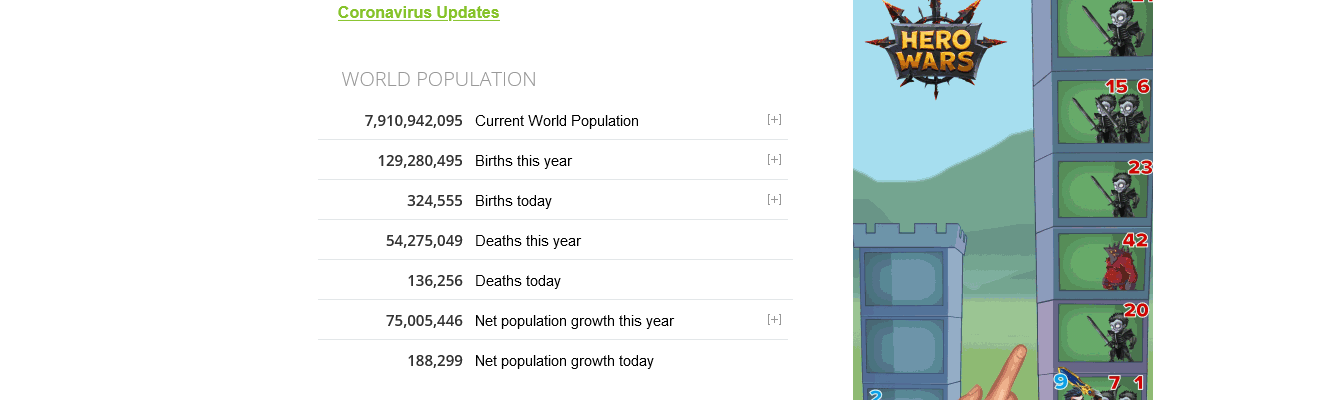1344x400 pixels.
Task: Expand Net population growth this year
Action: tap(774, 320)
